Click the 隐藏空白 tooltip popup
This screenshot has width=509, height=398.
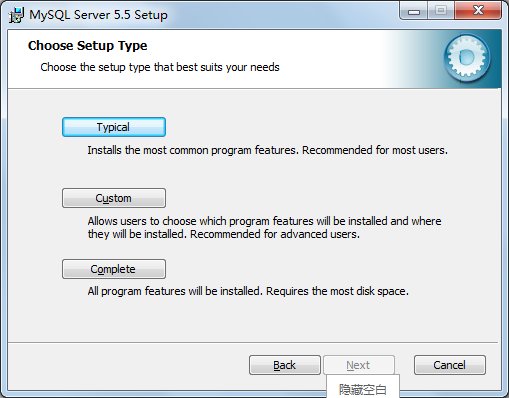tap(363, 387)
